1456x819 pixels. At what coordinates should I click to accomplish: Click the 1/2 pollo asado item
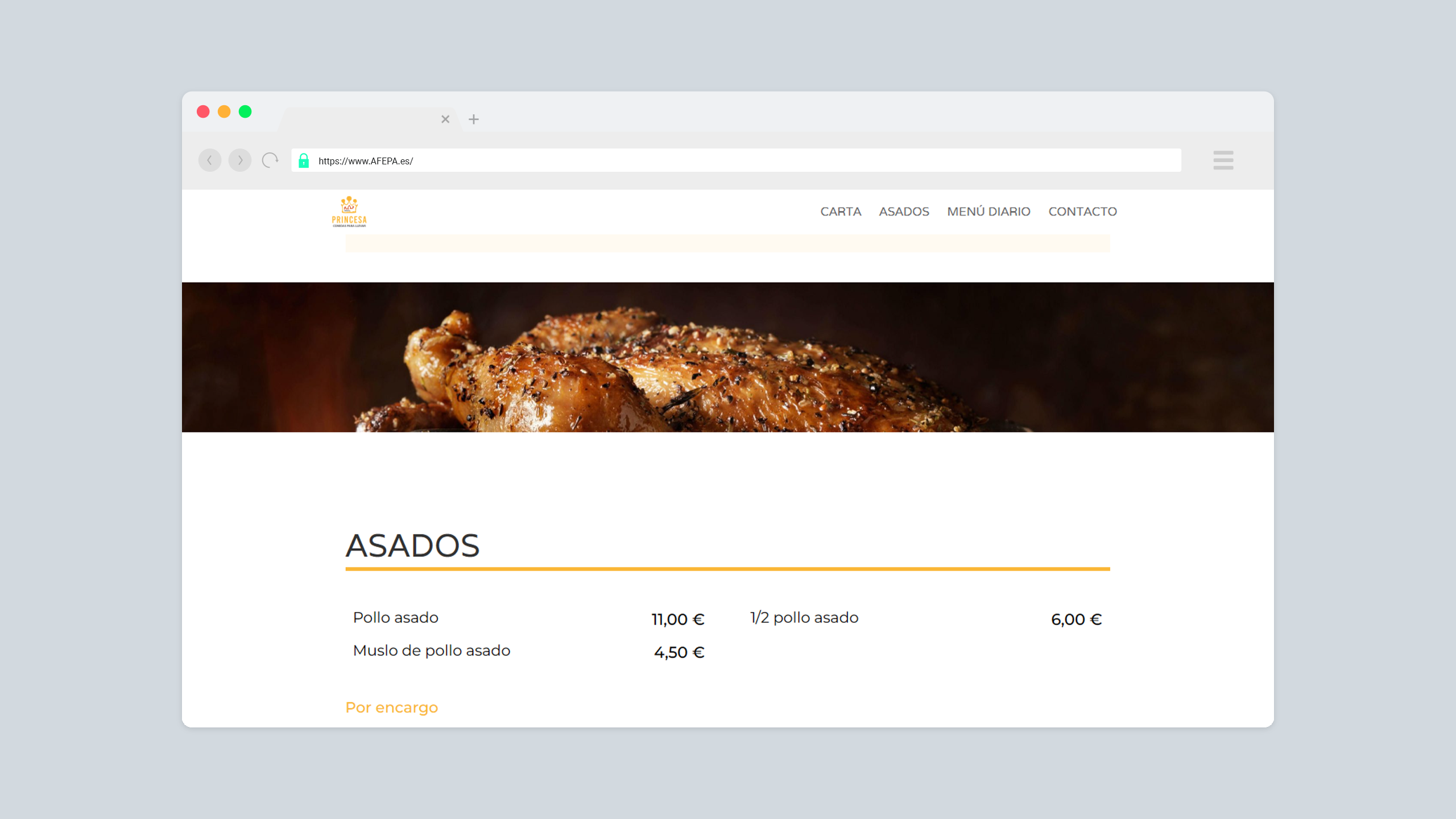point(804,618)
